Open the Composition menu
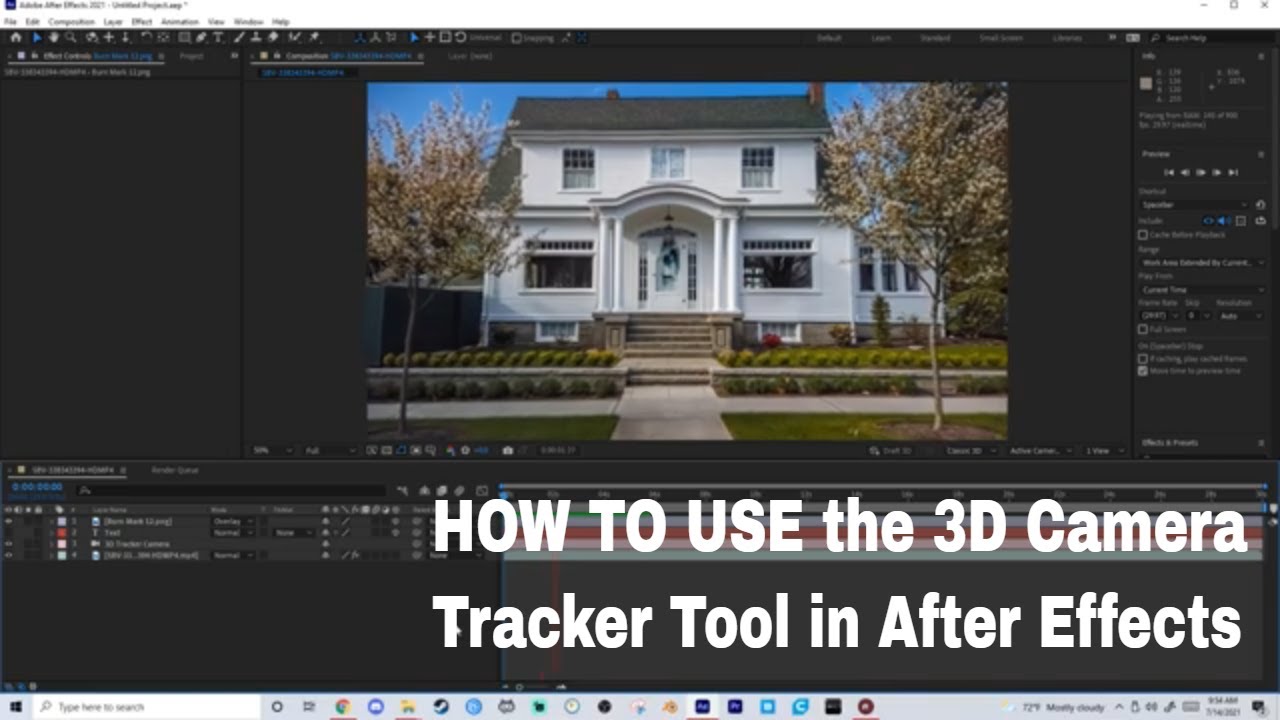This screenshot has height=720, width=1280. pyautogui.click(x=72, y=21)
